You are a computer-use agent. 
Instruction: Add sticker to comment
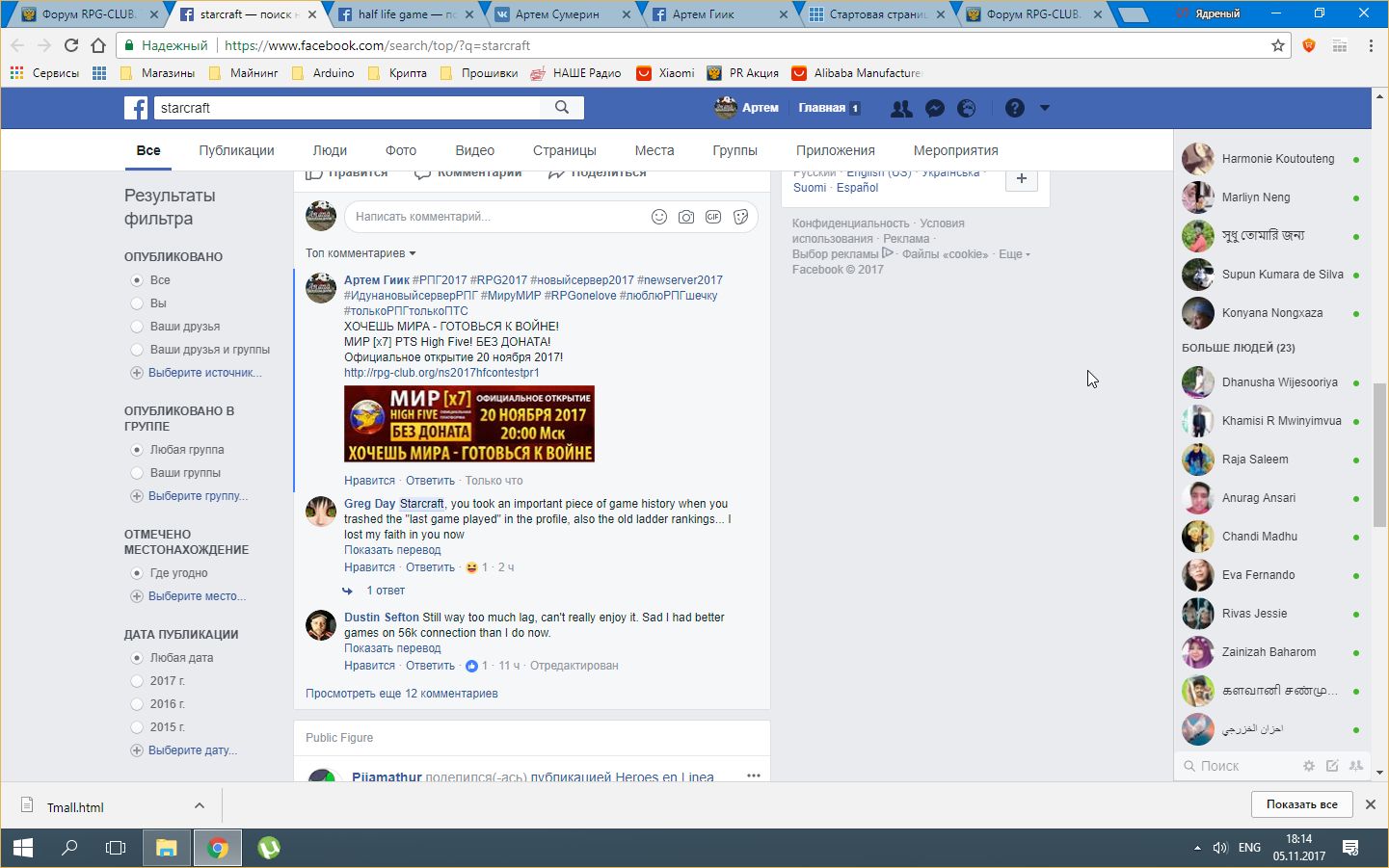pos(740,217)
